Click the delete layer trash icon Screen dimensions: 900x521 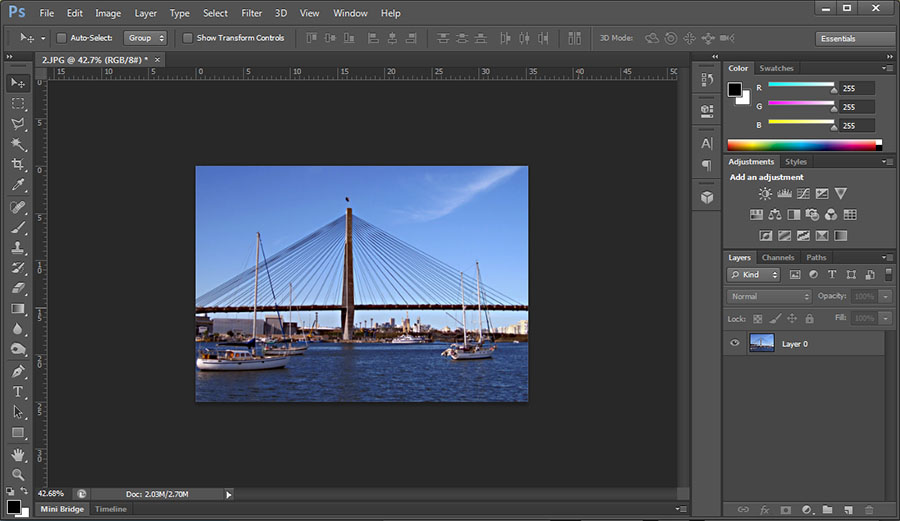pyautogui.click(x=868, y=510)
